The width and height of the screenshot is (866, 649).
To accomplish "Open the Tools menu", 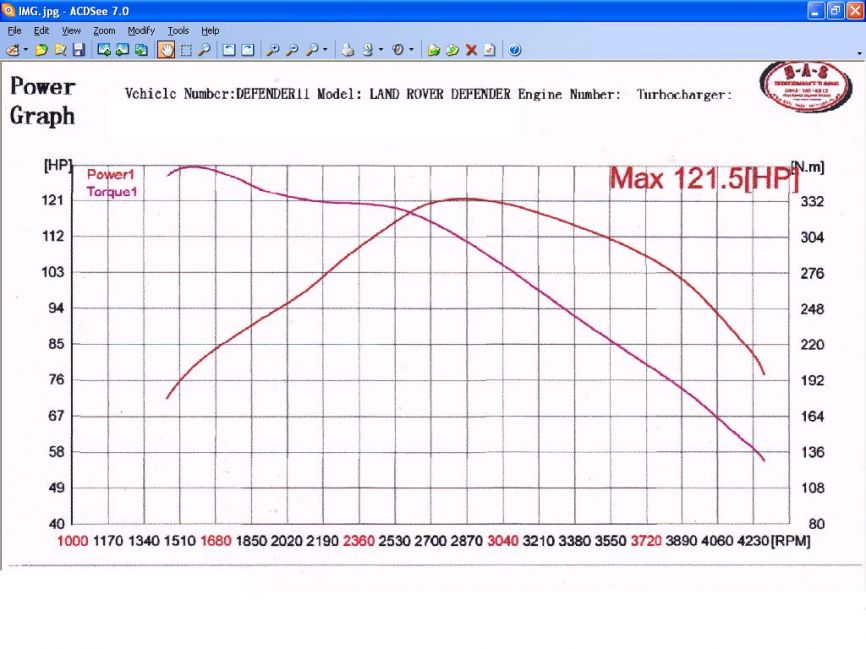I will coord(178,31).
